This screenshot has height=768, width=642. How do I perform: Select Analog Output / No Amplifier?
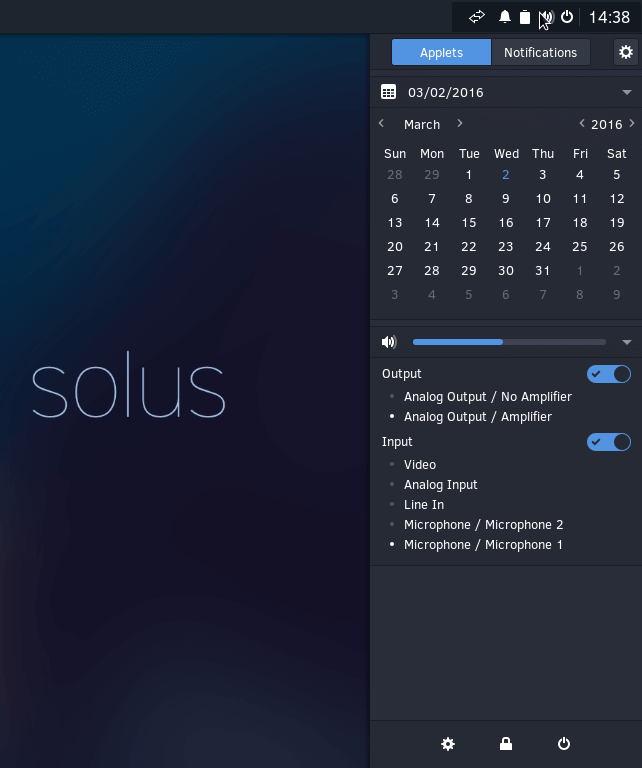[x=488, y=397]
